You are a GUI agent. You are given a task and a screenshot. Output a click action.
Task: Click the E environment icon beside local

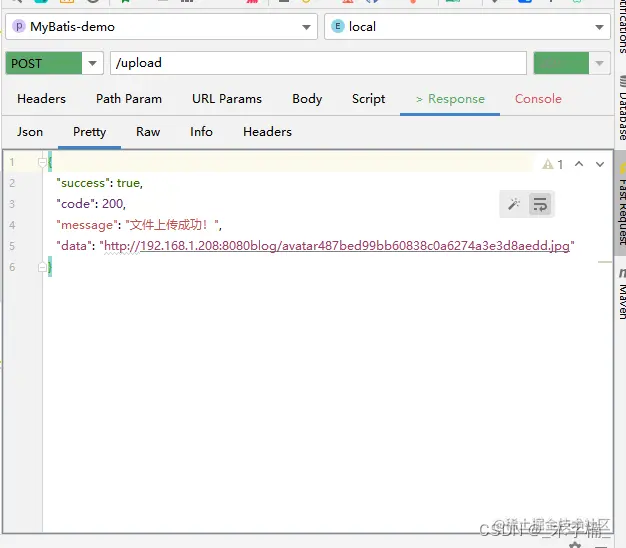point(338,26)
